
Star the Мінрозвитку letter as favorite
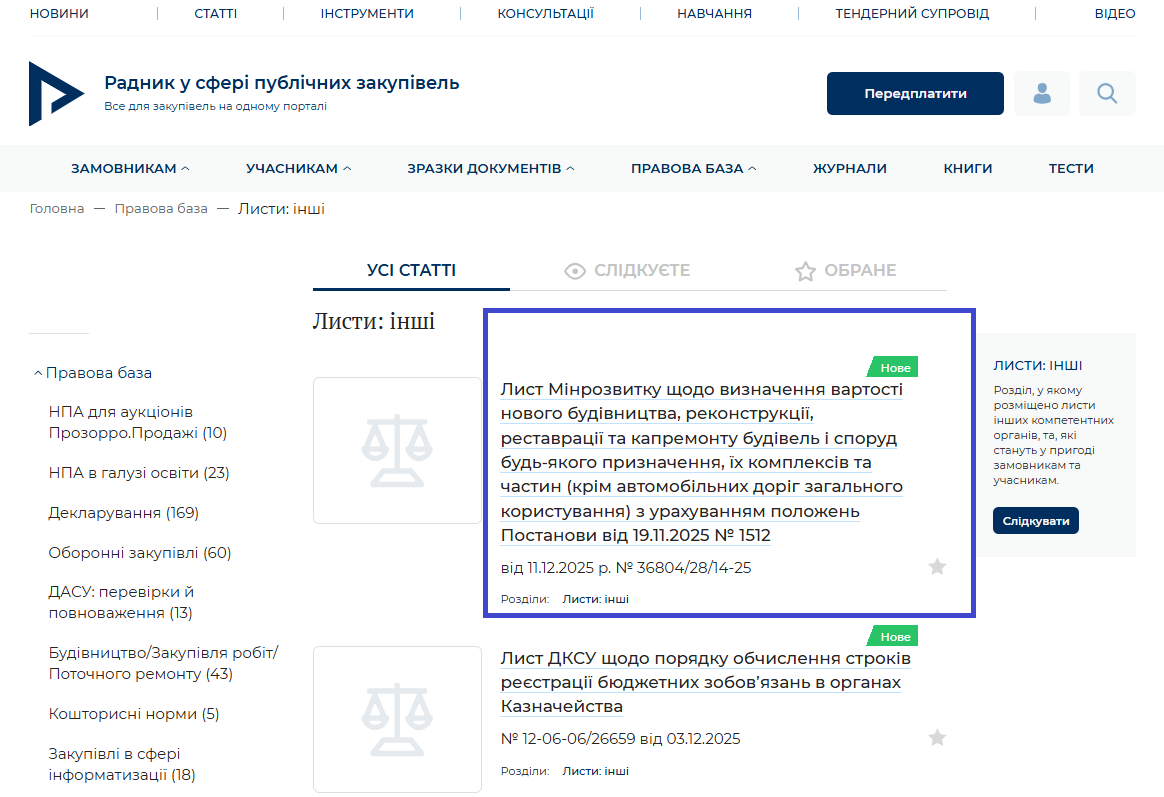pyautogui.click(x=937, y=567)
